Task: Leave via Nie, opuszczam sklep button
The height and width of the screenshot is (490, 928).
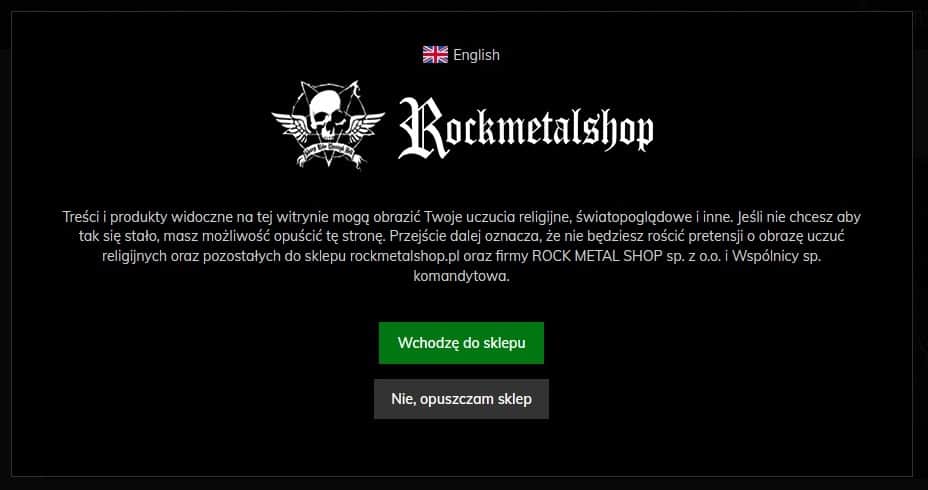Action: click(461, 399)
